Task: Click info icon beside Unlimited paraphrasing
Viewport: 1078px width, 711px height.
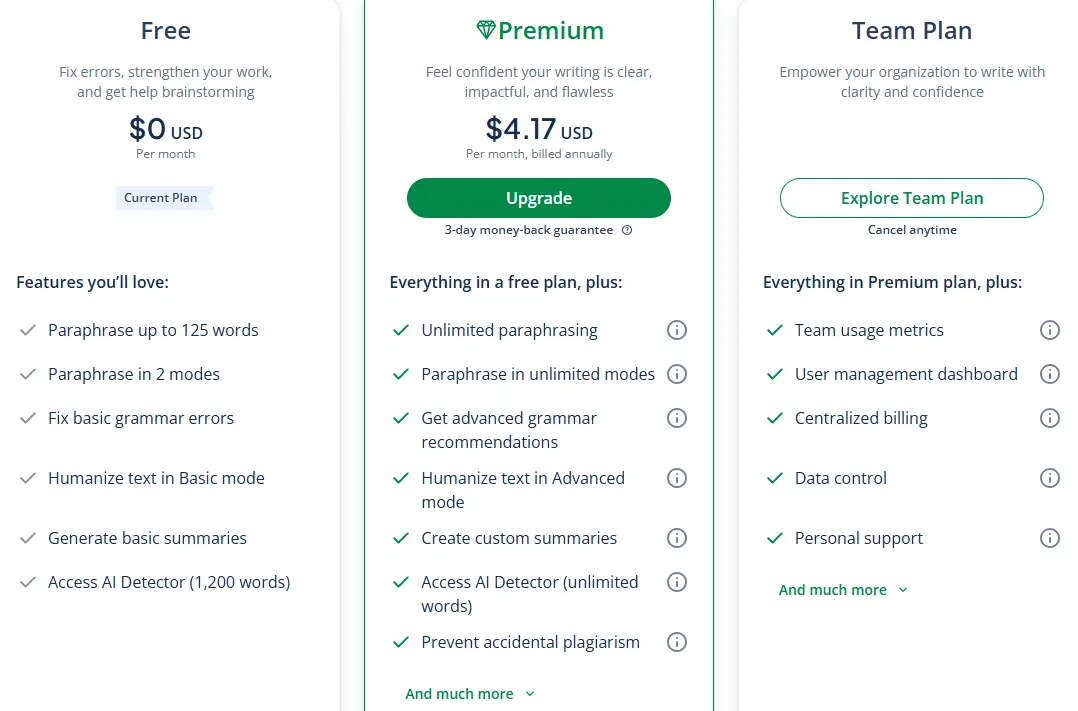Action: pos(676,330)
